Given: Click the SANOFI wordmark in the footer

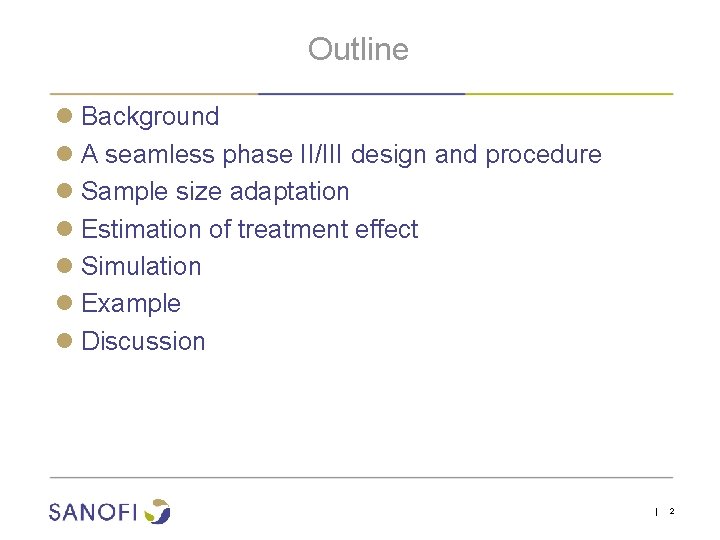Looking at the screenshot, I should pos(93,512).
